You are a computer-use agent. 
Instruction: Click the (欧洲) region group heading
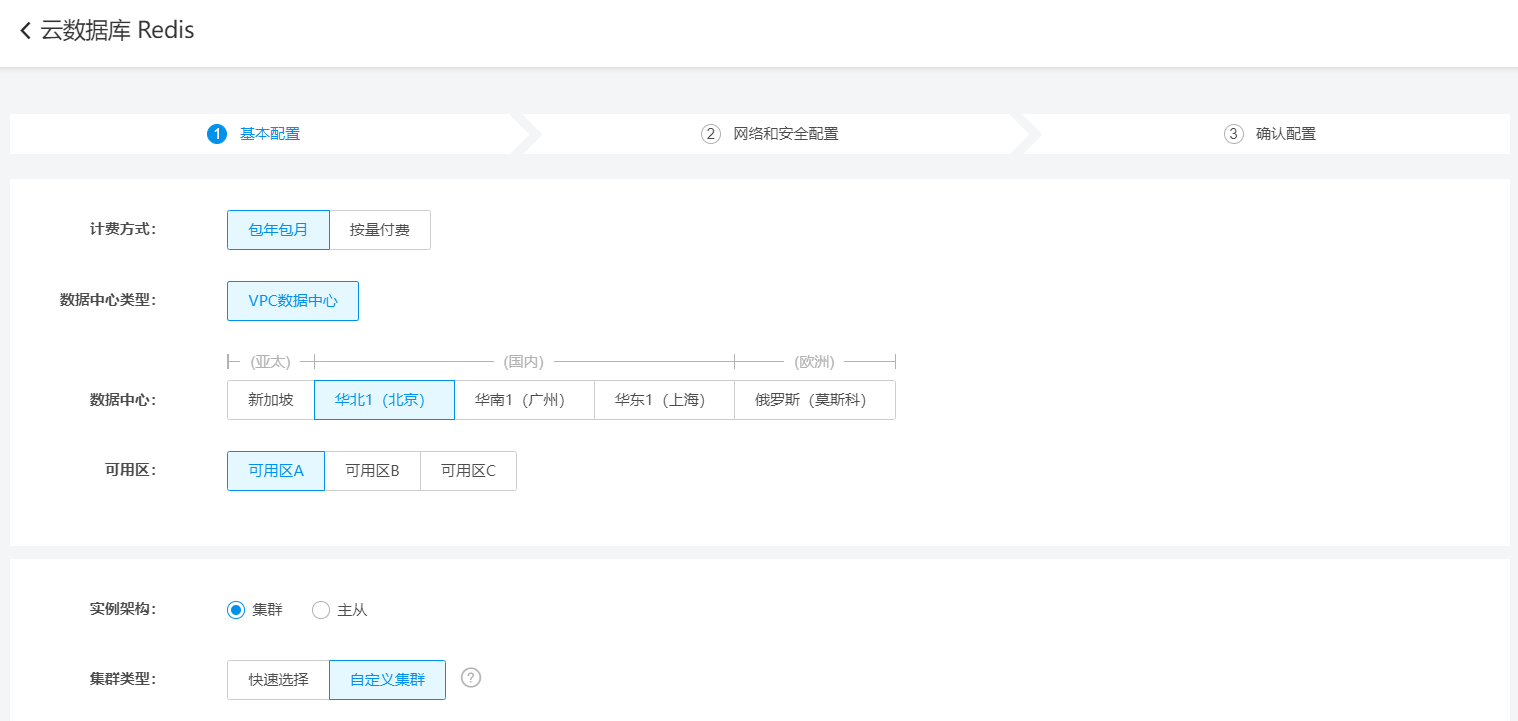coord(814,361)
